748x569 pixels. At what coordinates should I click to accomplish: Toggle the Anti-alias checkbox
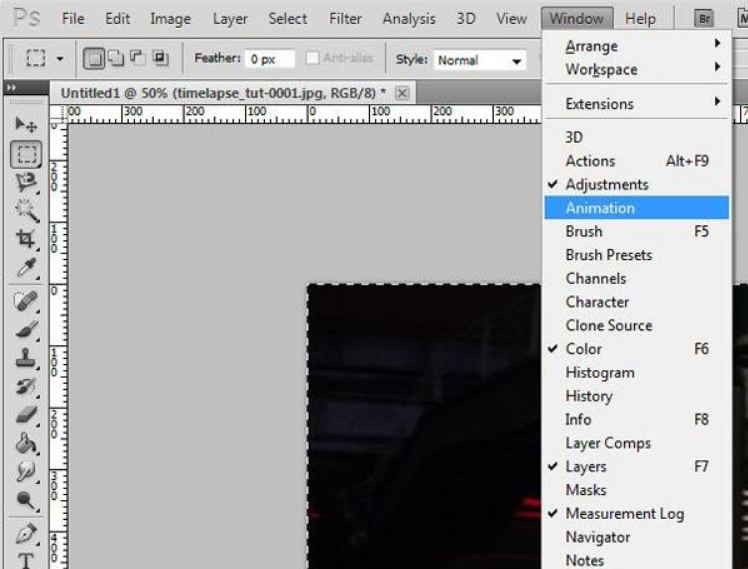pyautogui.click(x=312, y=58)
